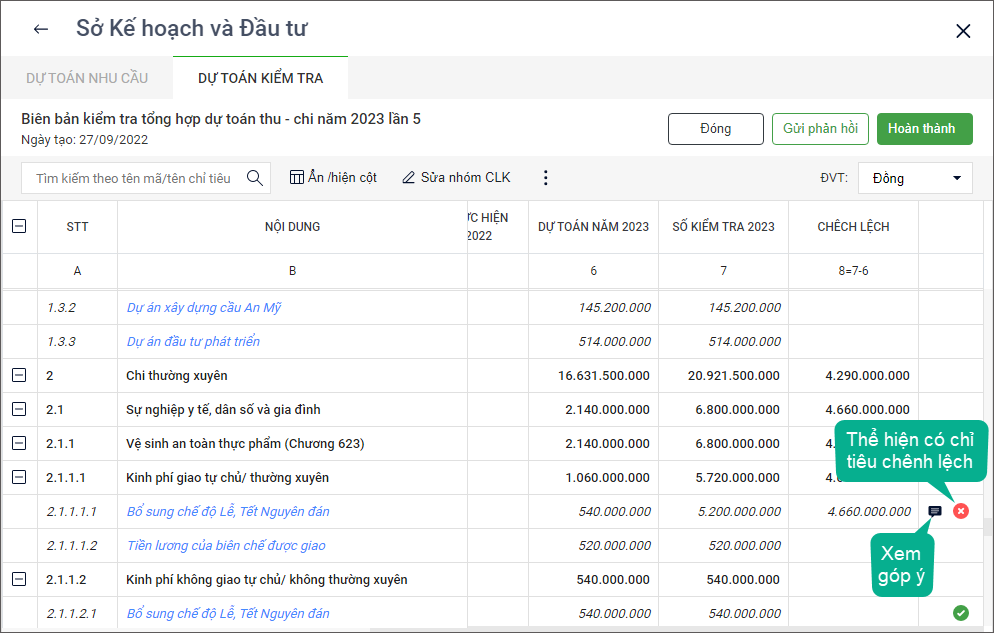This screenshot has height=633, width=994.
Task: Close the dialog with the X icon
Action: (963, 31)
